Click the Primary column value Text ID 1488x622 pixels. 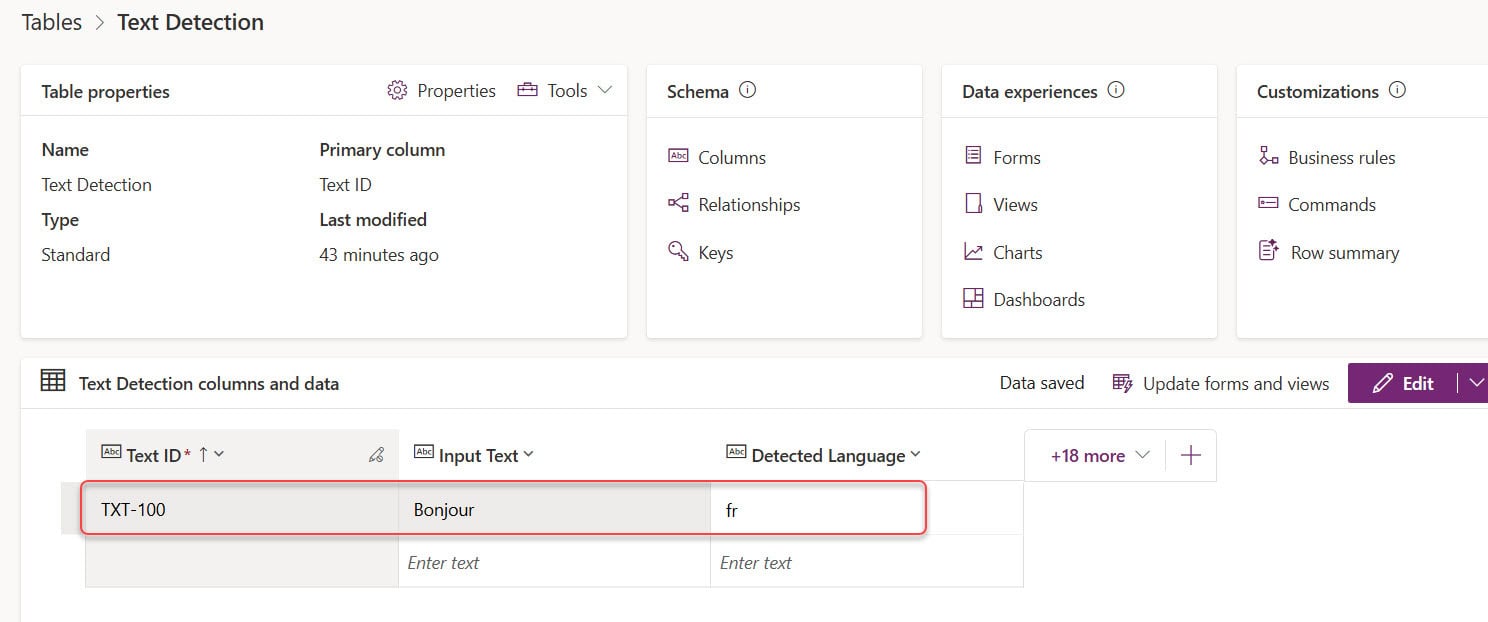(x=346, y=185)
